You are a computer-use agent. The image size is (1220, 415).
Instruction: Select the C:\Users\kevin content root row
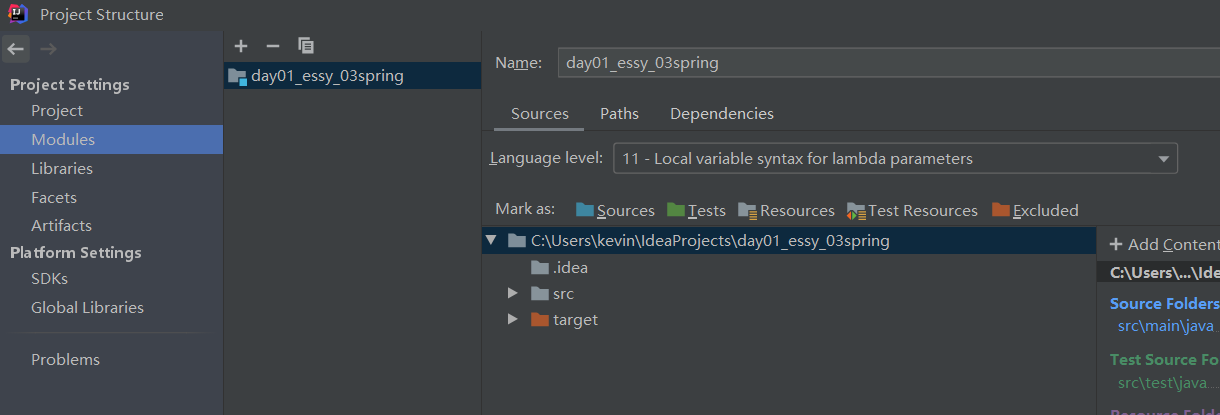[x=789, y=241]
